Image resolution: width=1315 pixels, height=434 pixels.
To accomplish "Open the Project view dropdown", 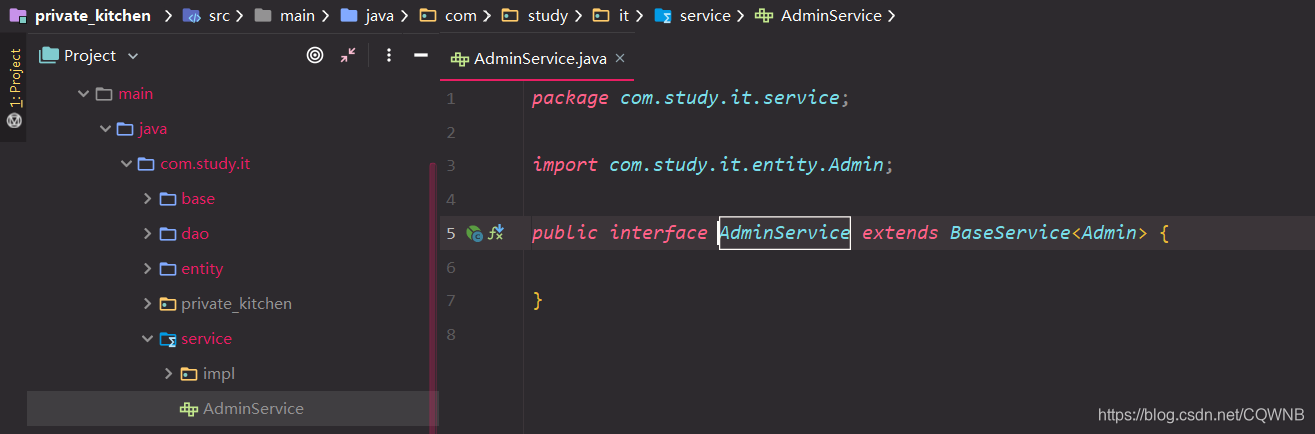I will [x=133, y=56].
